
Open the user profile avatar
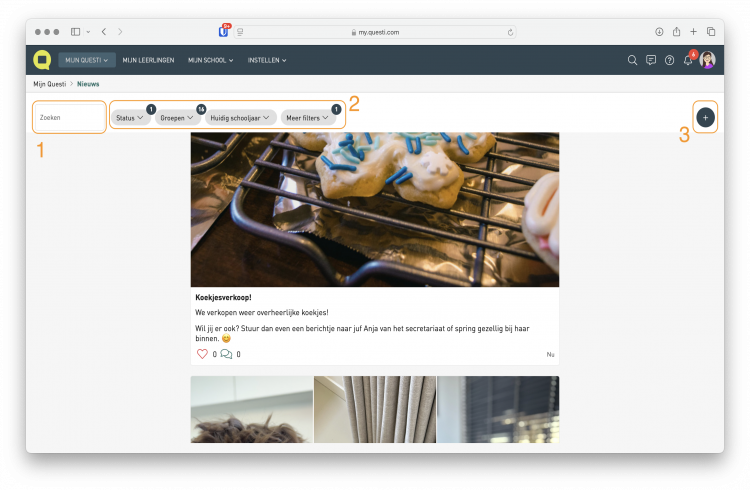point(707,60)
